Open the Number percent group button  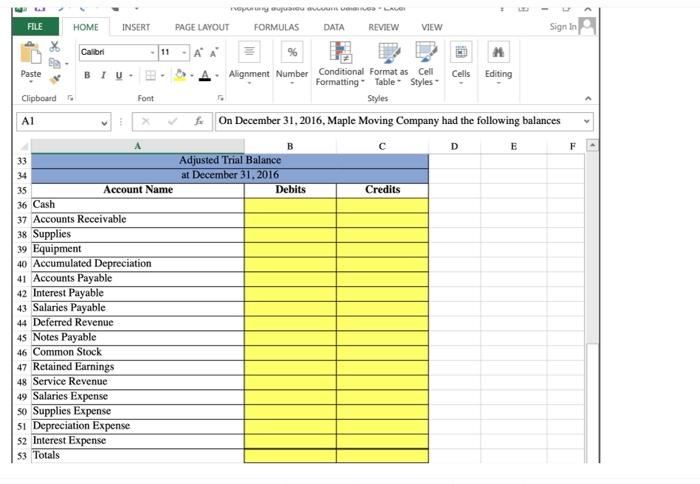click(292, 63)
